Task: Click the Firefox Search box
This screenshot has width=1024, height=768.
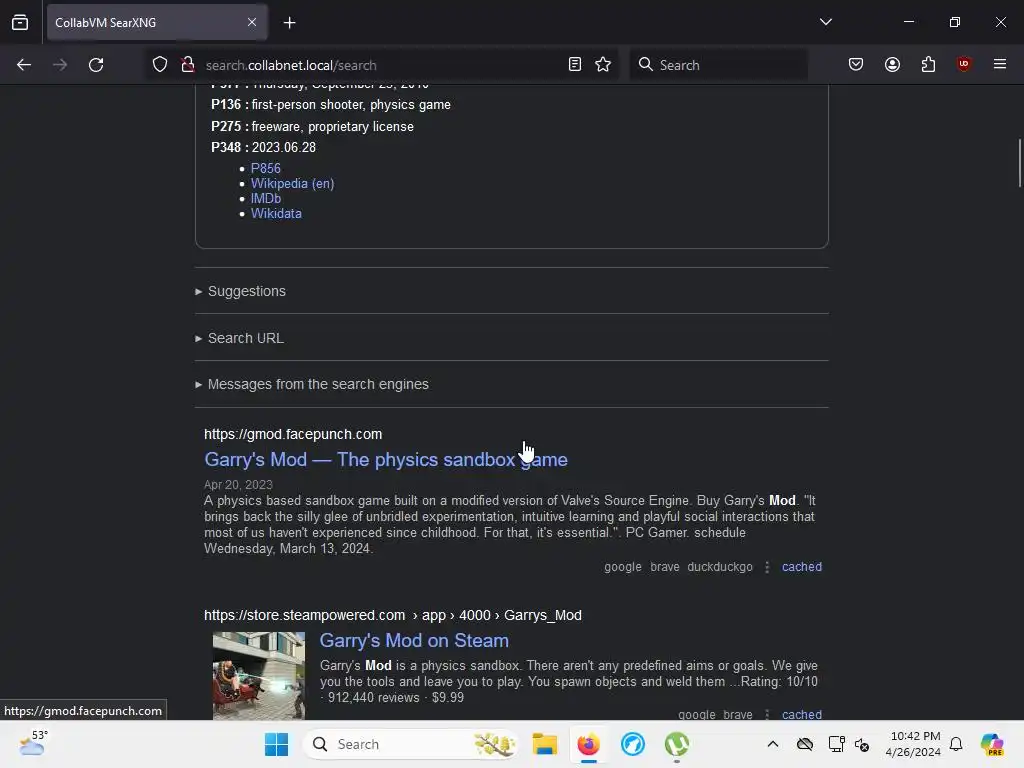Action: click(x=718, y=65)
